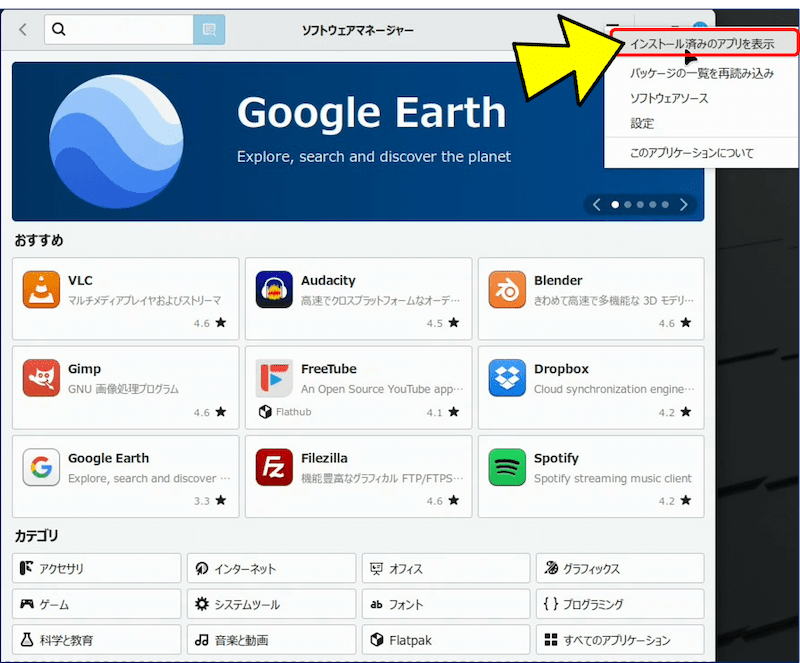The image size is (800, 663).
Task: Click パッケージの一覧を再読み込み
Action: pos(700,72)
